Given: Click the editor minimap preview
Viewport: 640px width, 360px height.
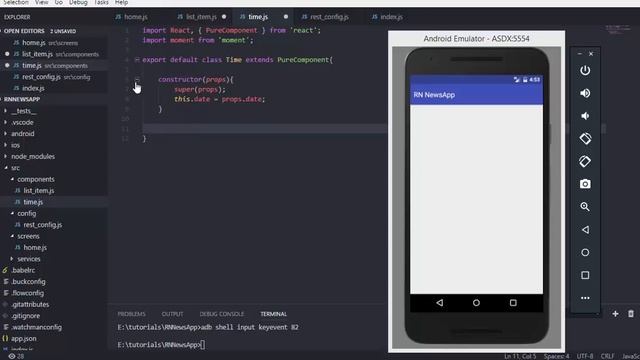Looking at the screenshot, I should coord(618,29).
